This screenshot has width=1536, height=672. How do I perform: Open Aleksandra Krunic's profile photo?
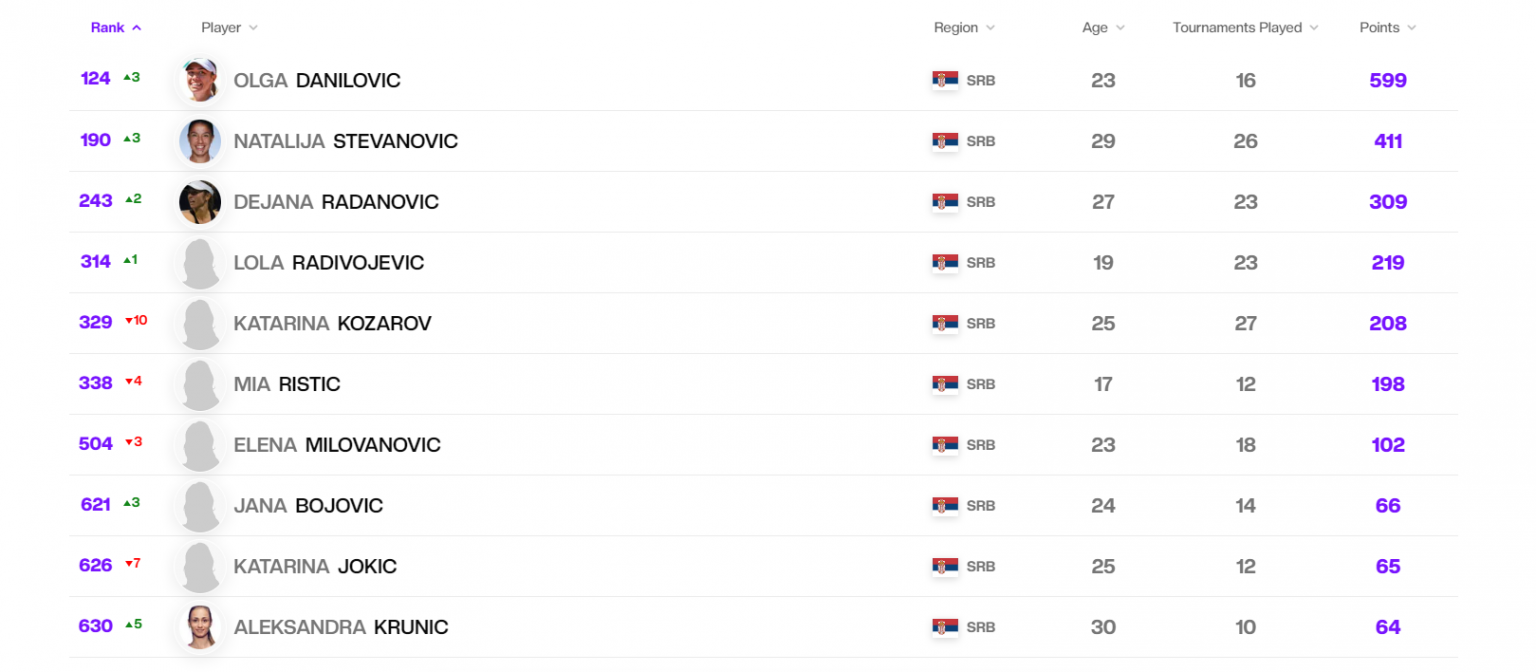[200, 627]
